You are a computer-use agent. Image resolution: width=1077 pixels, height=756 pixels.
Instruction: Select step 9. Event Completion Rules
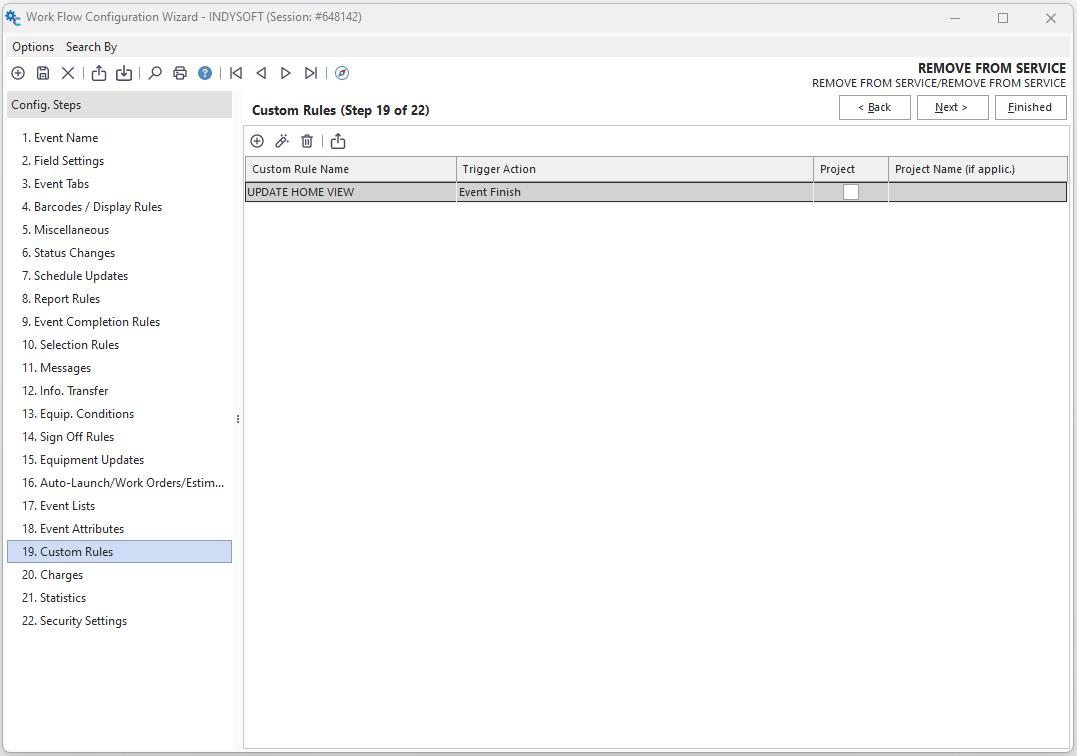(x=120, y=322)
